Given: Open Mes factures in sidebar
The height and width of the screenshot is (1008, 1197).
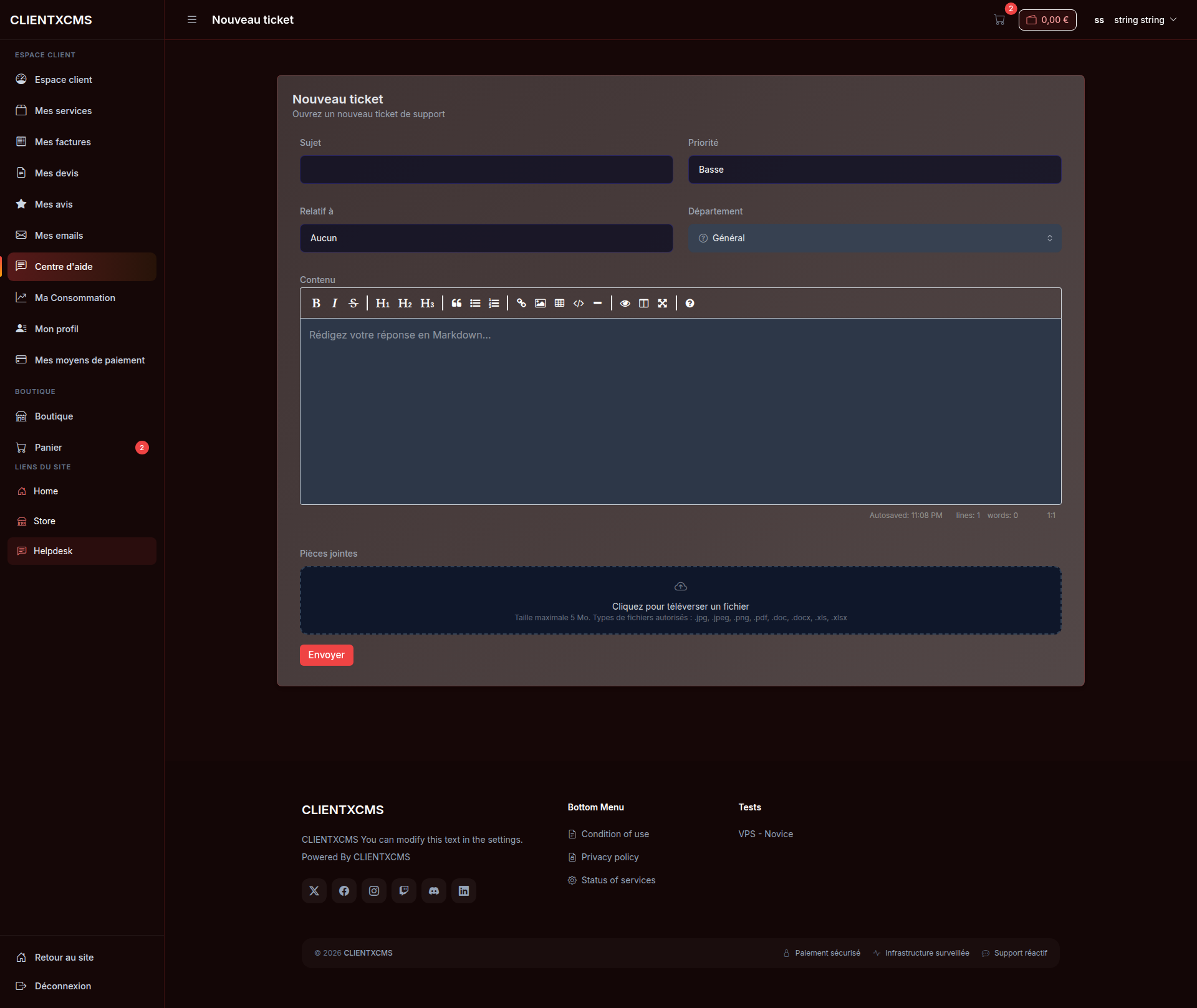Looking at the screenshot, I should click(x=82, y=142).
